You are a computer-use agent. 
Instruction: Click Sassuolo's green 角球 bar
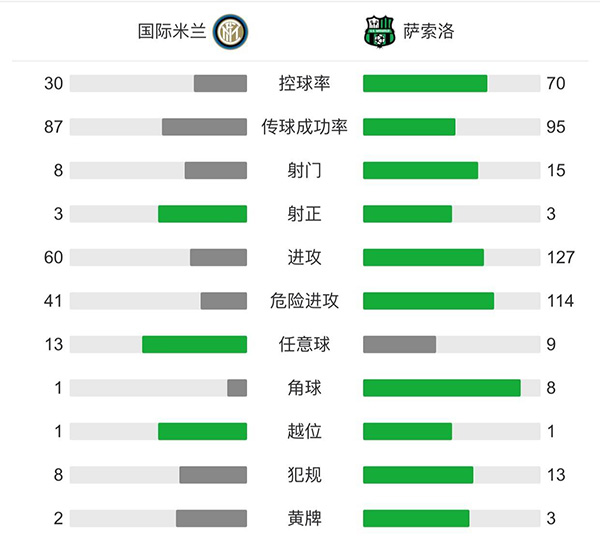tap(441, 388)
